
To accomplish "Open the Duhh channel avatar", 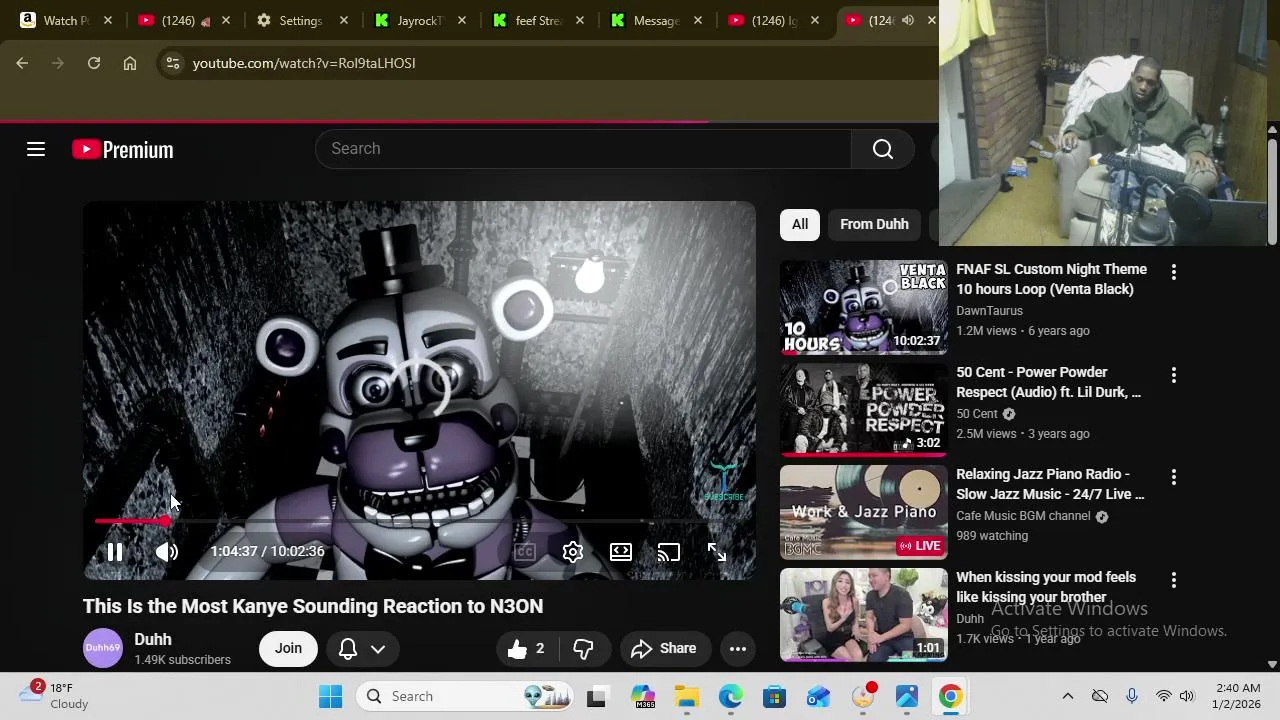I will click(x=102, y=649).
